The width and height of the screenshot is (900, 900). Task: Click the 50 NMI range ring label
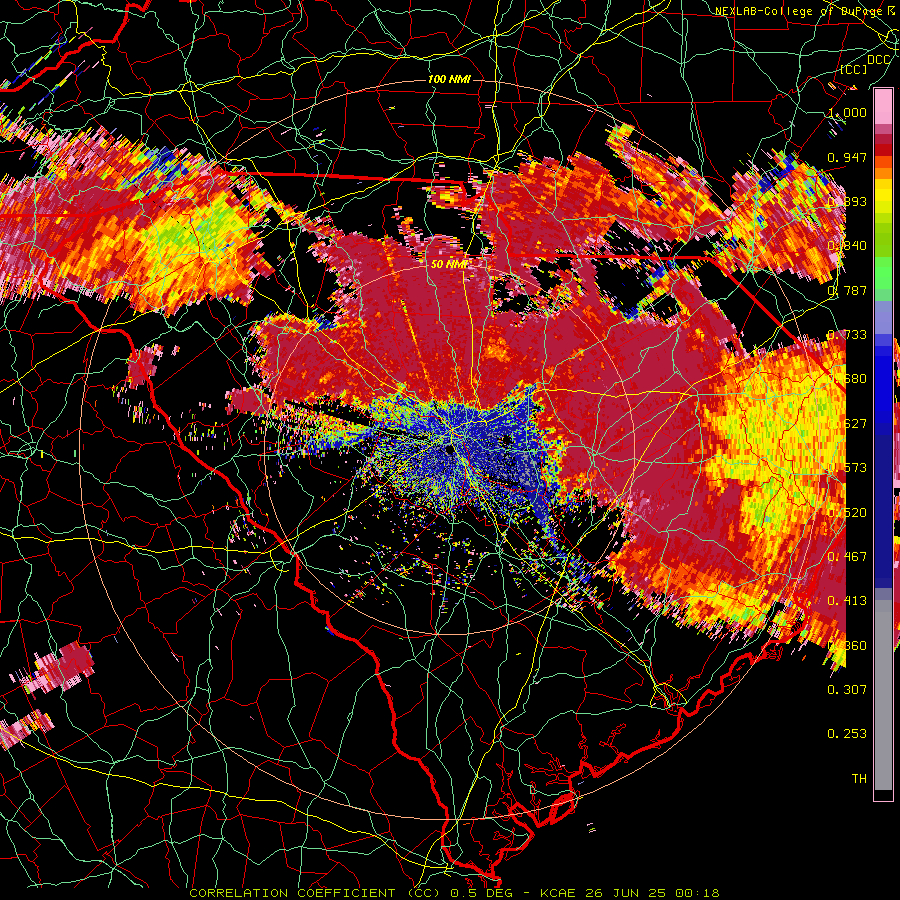[449, 265]
